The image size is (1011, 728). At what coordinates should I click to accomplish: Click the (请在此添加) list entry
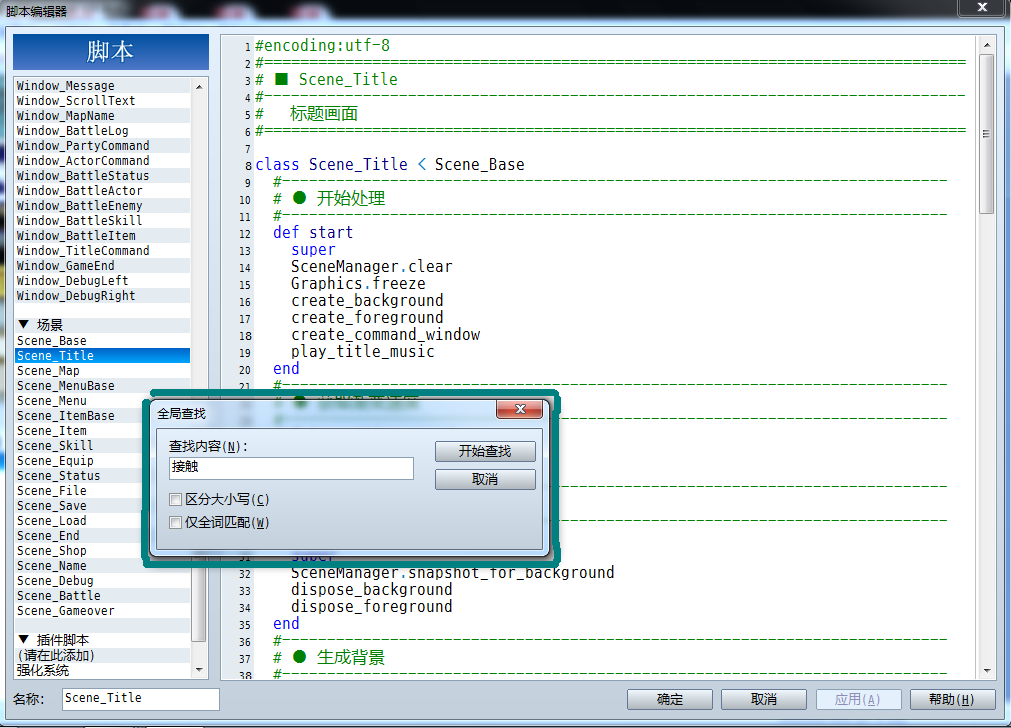coord(103,655)
